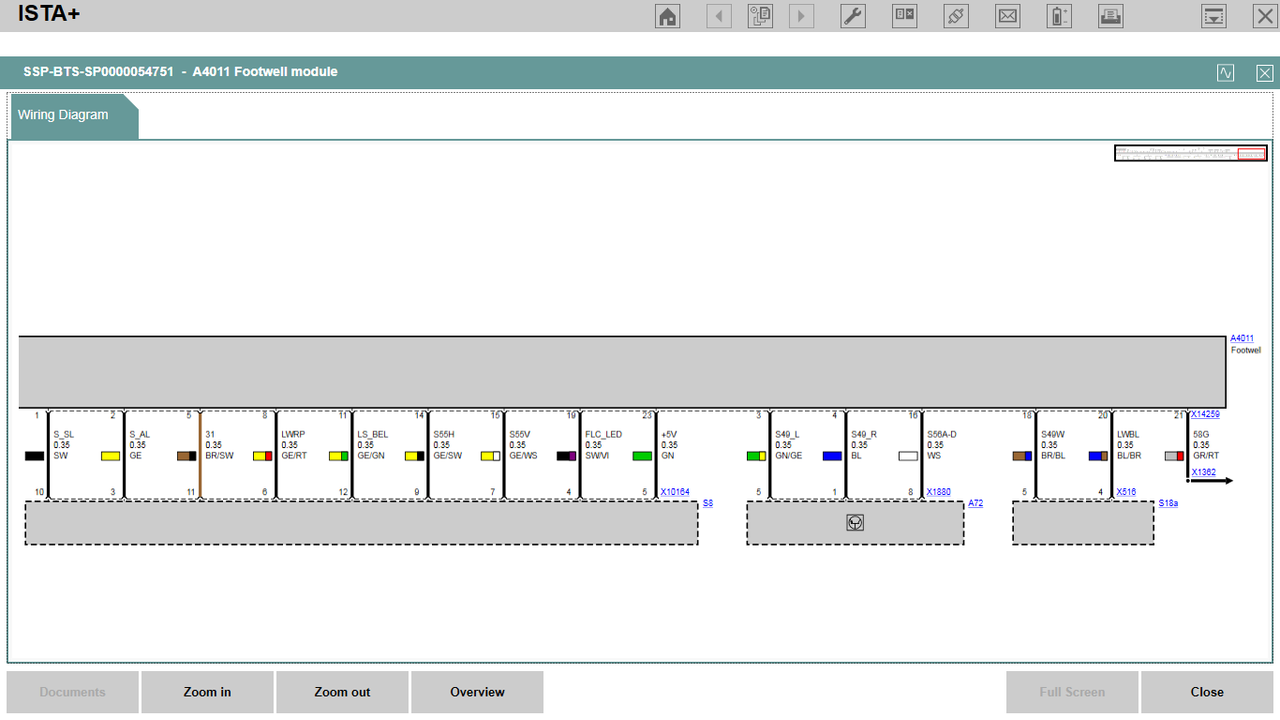Click the printer icon
Image resolution: width=1280 pixels, height=720 pixels.
tap(1110, 16)
